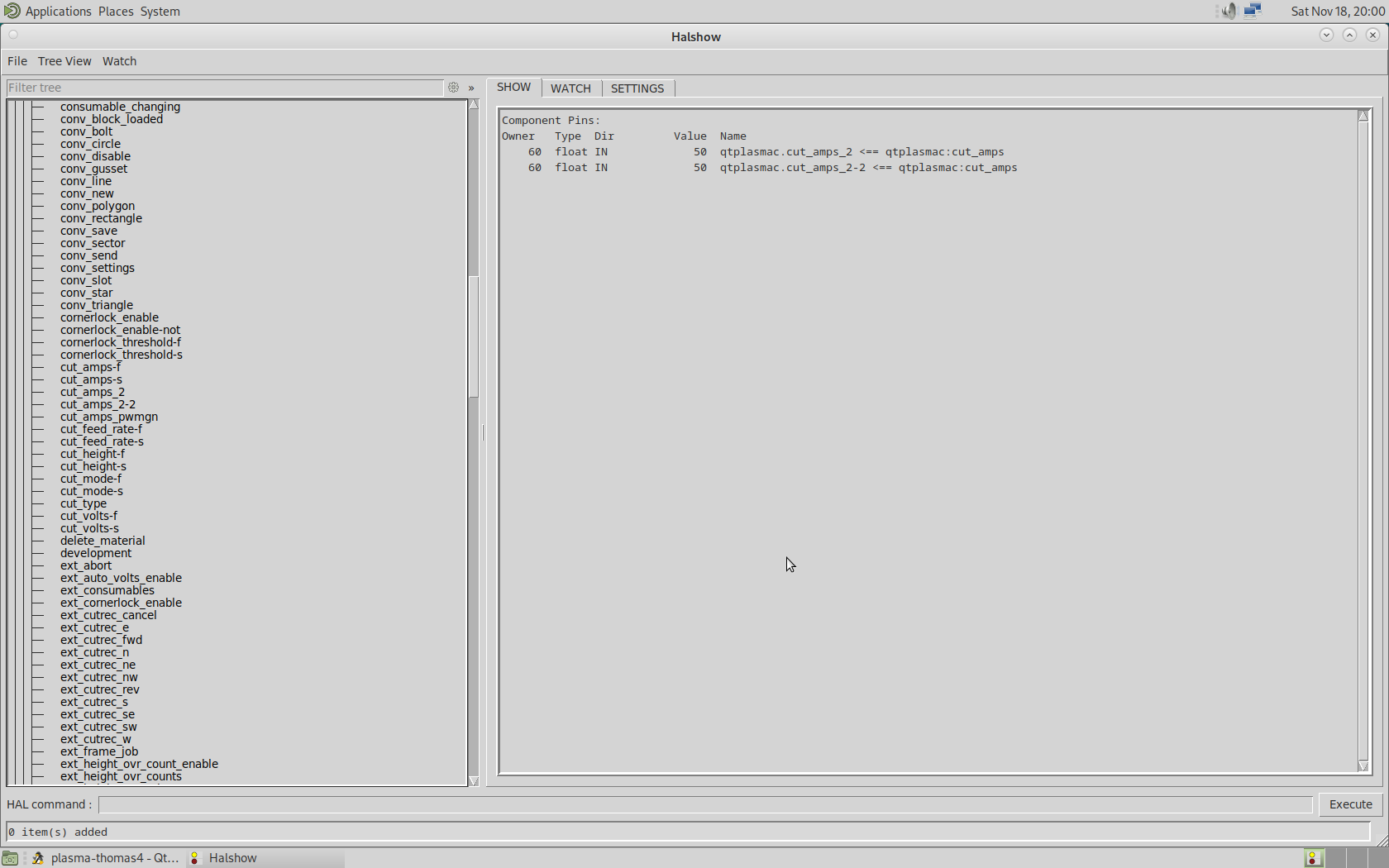Select cut_amps_2-2 tree item
The width and height of the screenshot is (1389, 868).
(98, 404)
